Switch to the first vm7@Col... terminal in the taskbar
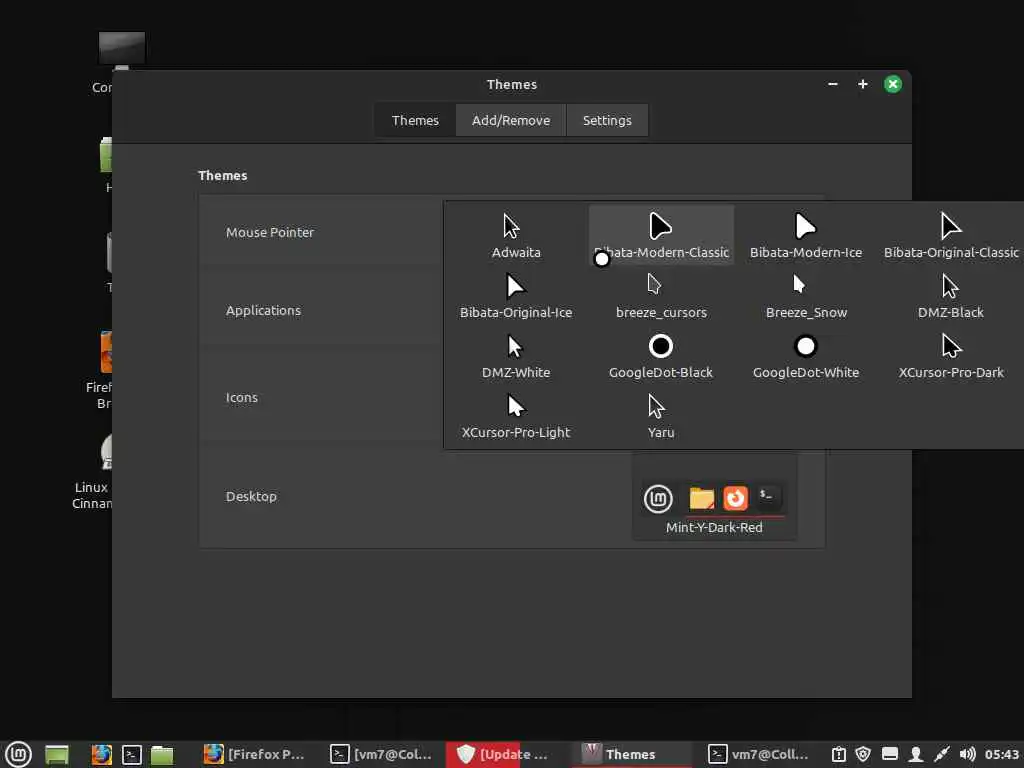This screenshot has height=768, width=1024. tap(381, 755)
